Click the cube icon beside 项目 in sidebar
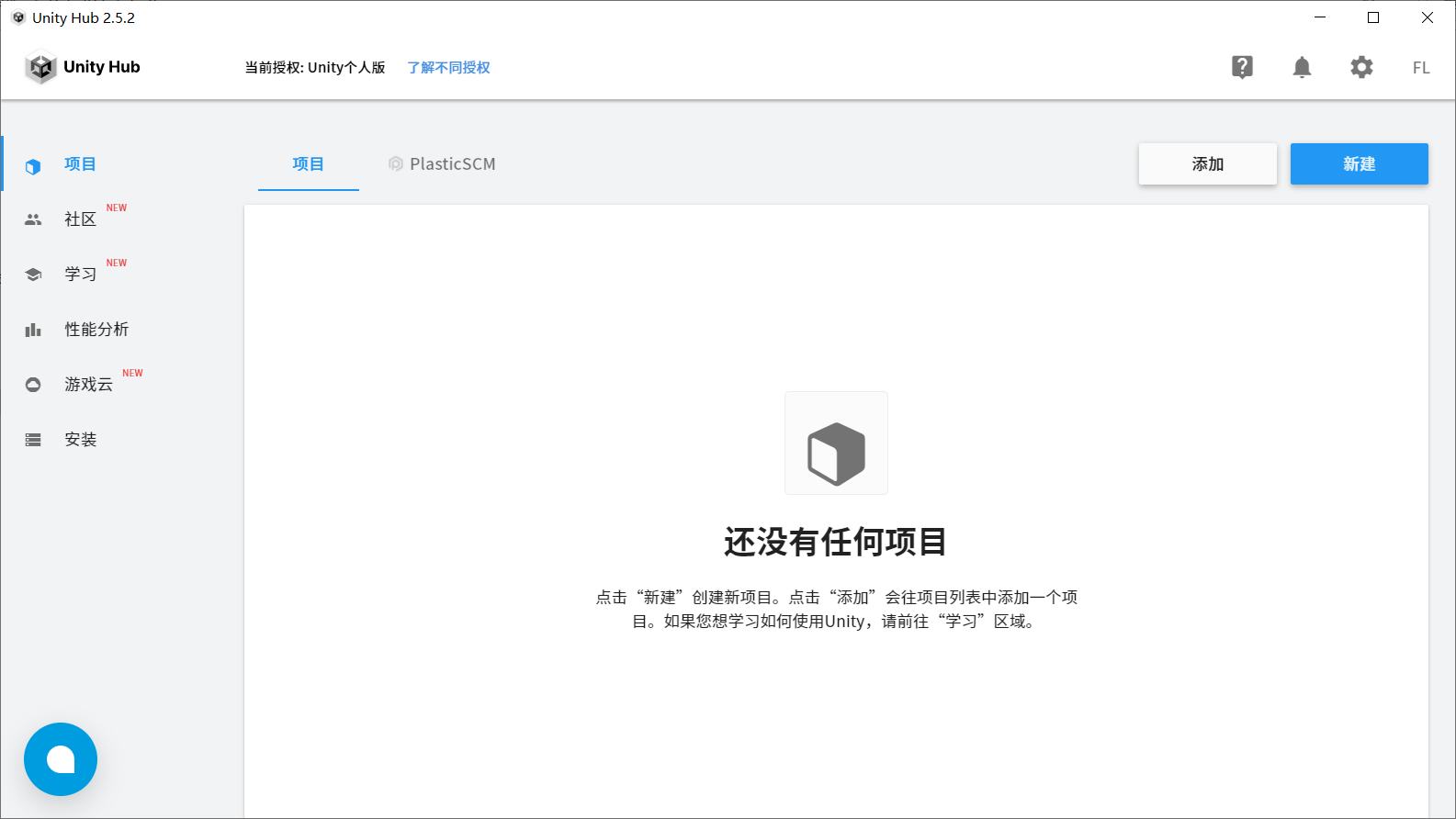Viewport: 1456px width, 819px height. [x=33, y=166]
